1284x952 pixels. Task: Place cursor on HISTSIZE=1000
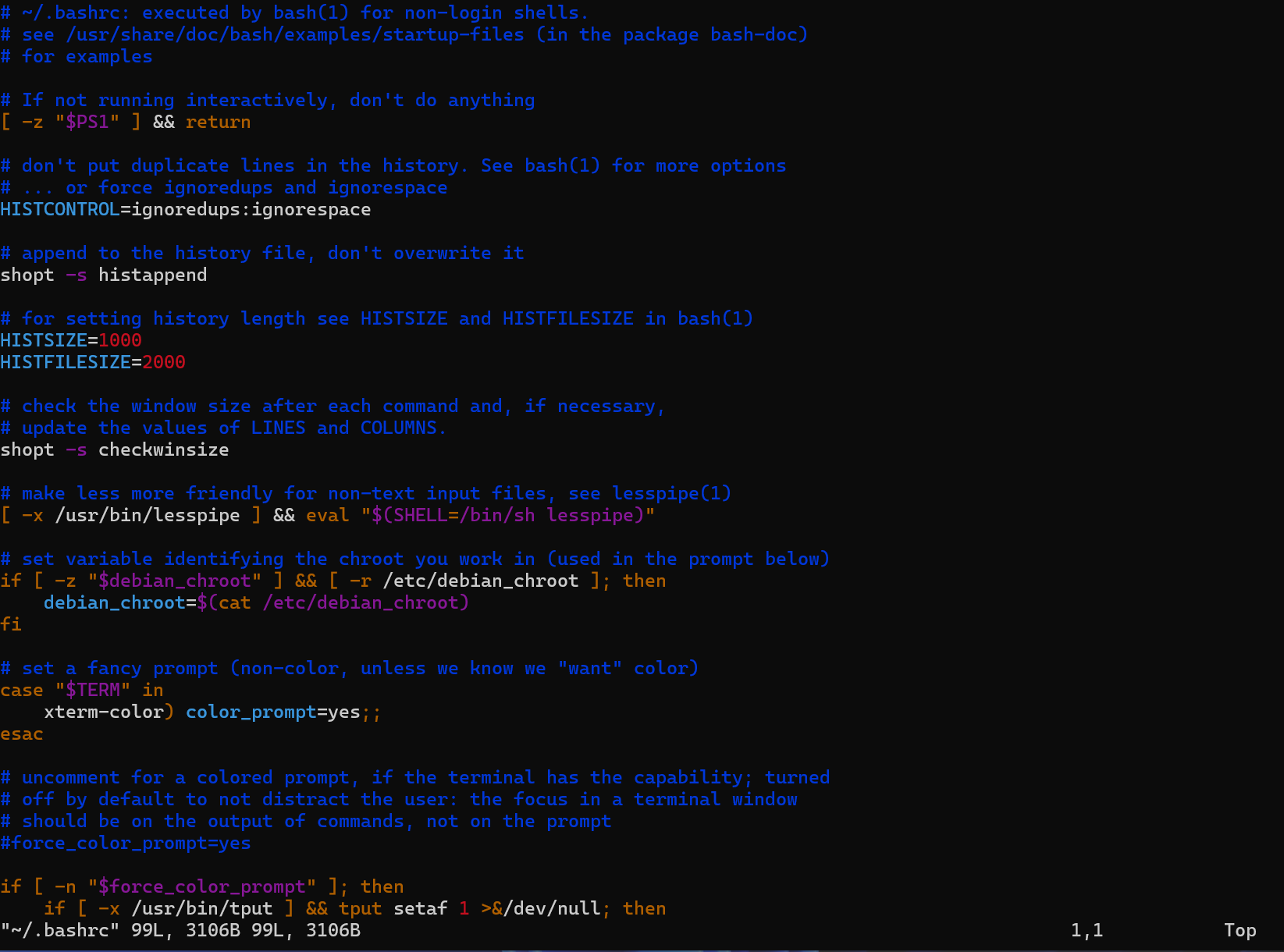[71, 340]
